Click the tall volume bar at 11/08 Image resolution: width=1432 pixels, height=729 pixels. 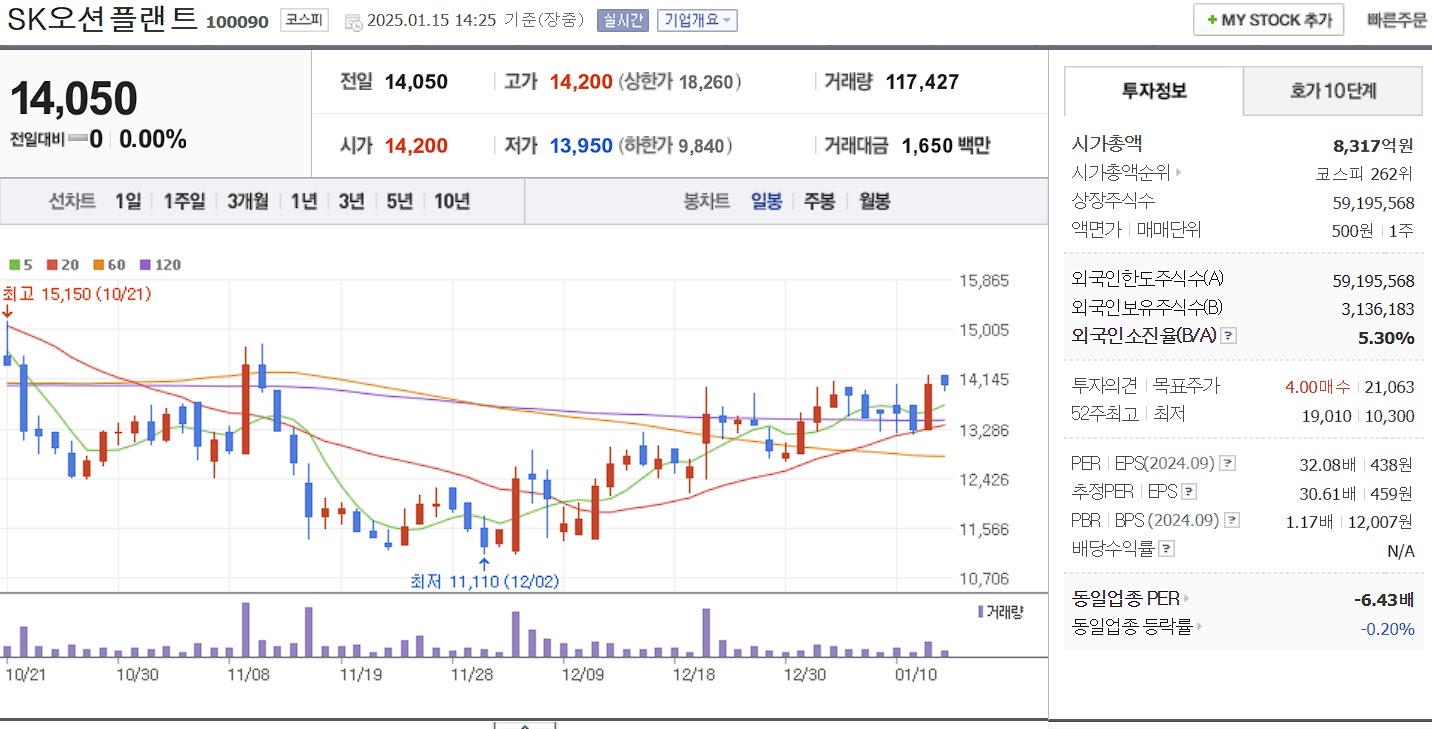coord(245,629)
